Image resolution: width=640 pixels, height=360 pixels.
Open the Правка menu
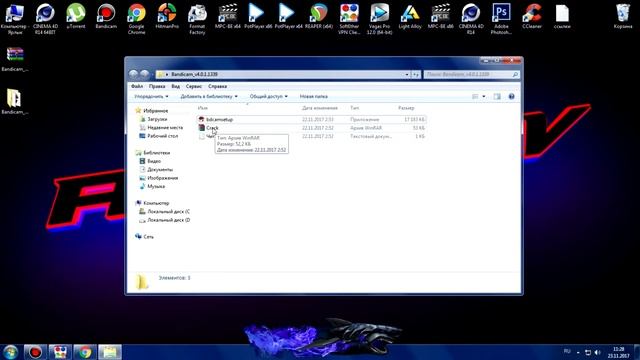(157, 86)
